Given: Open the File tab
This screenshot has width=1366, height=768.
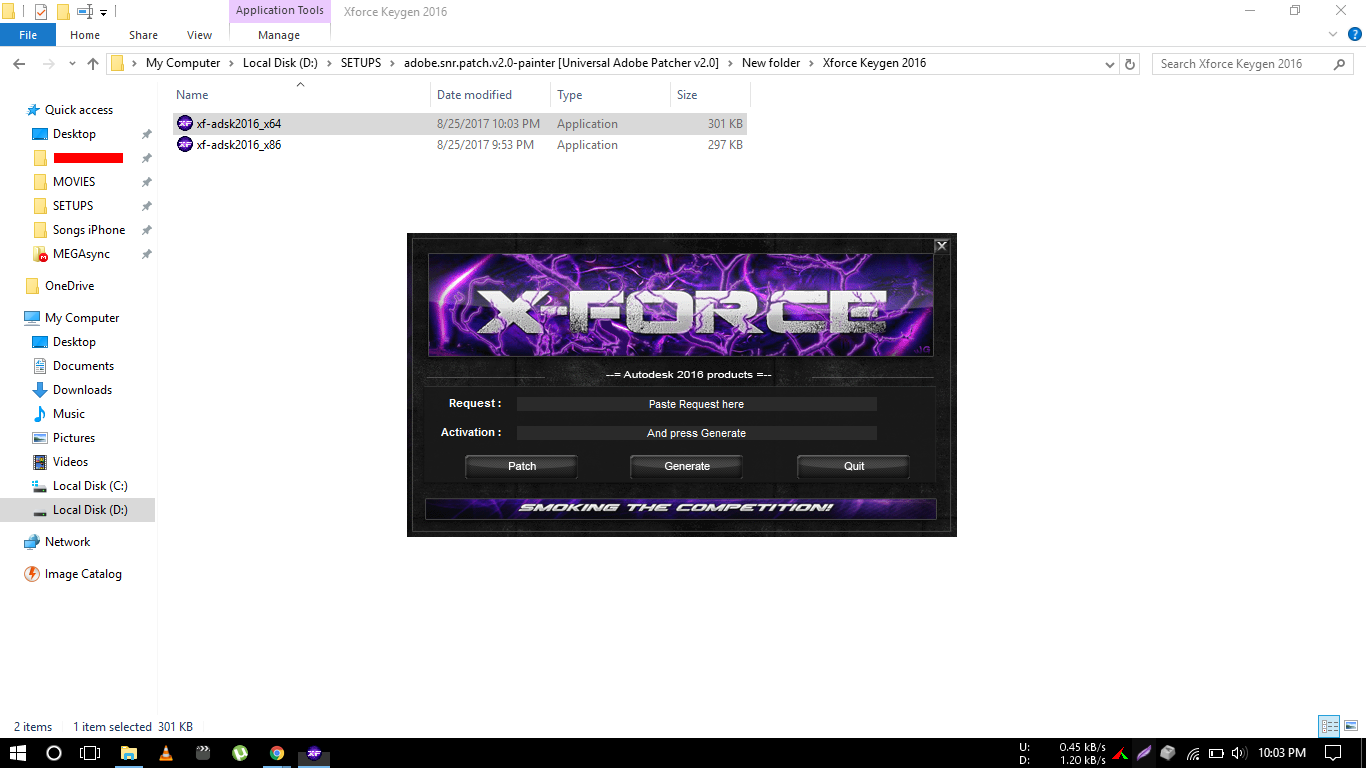Looking at the screenshot, I should 28,35.
